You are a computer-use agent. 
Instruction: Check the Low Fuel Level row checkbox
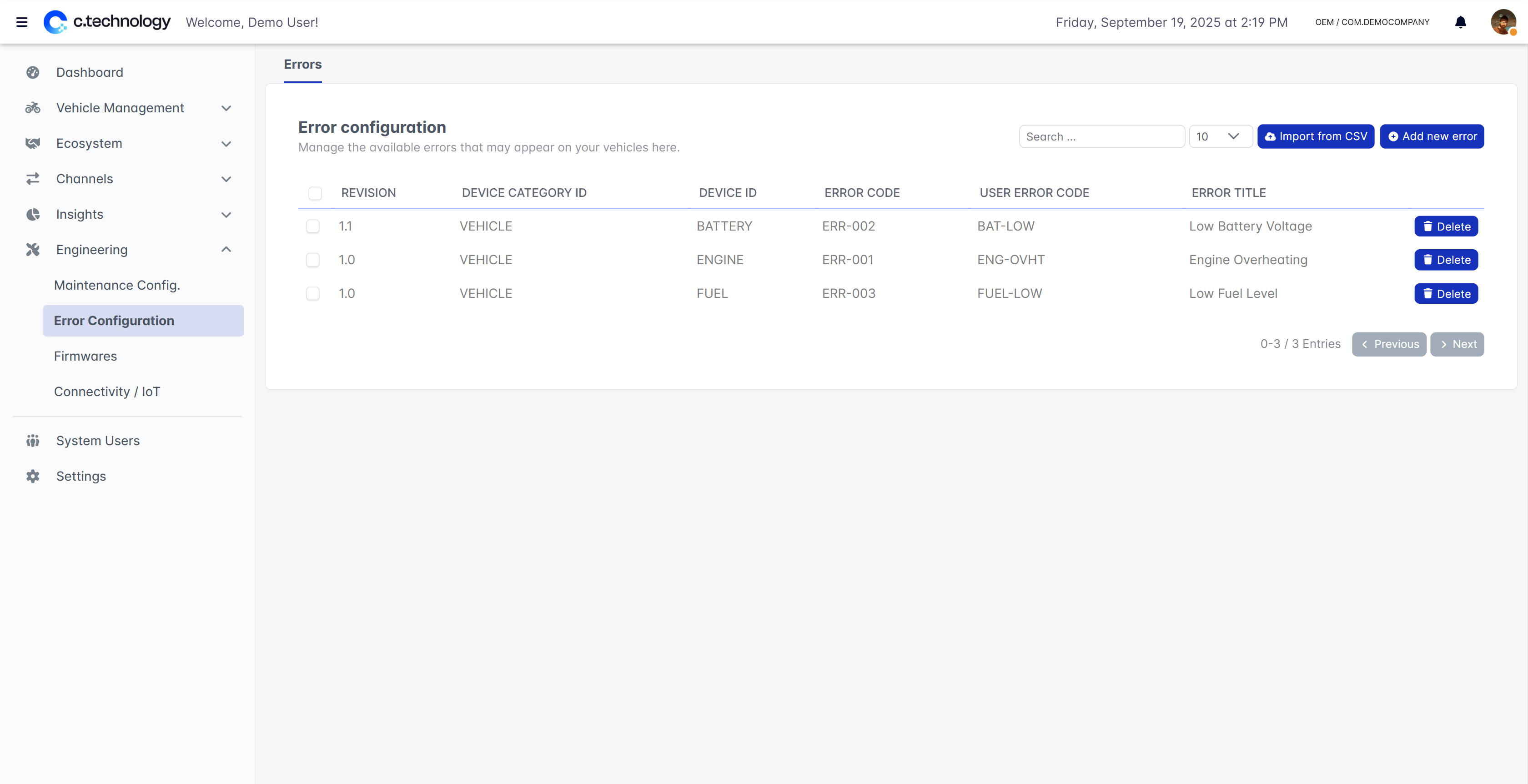[312, 294]
